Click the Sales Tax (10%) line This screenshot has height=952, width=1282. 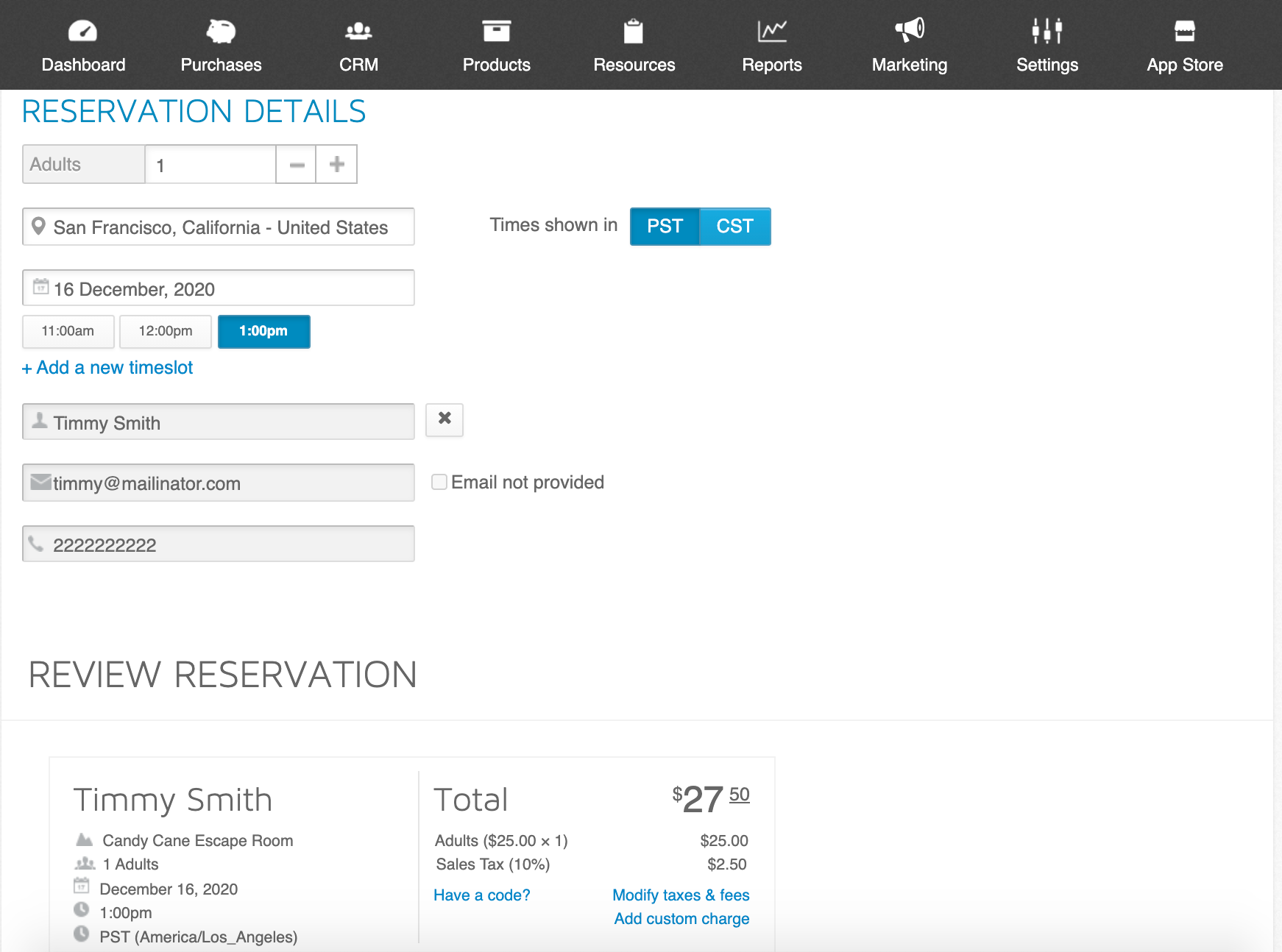coord(493,864)
